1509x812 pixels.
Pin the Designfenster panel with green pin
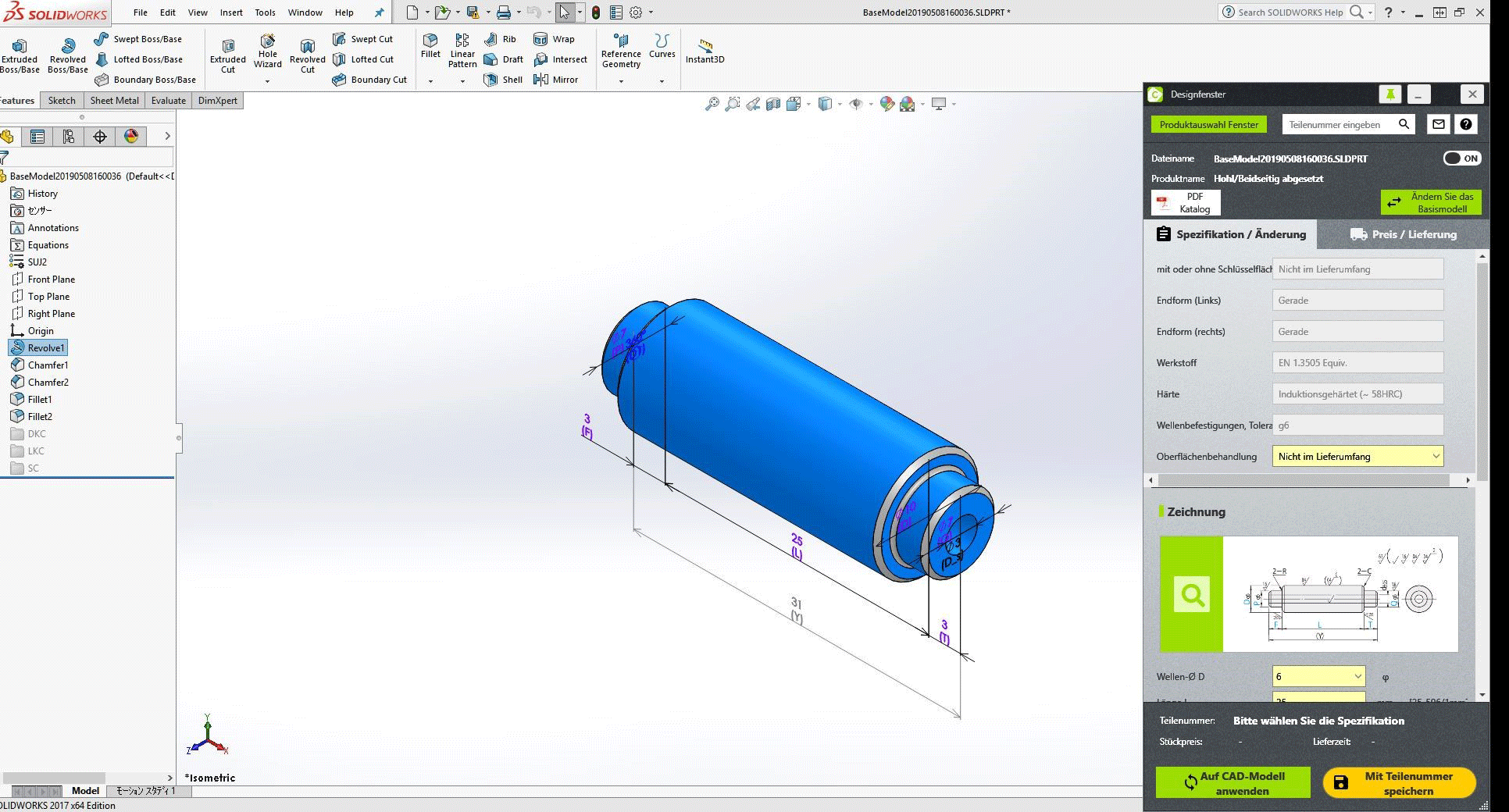tap(1389, 94)
